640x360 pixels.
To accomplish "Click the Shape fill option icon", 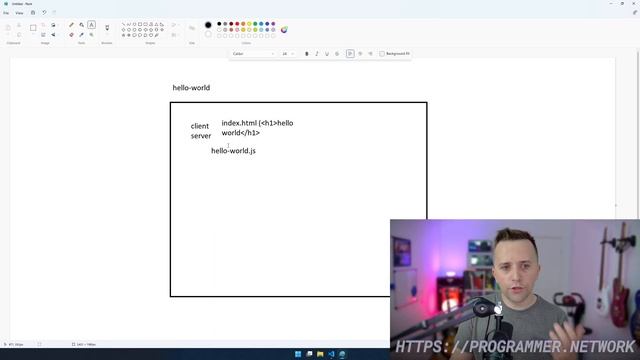I will click(x=174, y=35).
